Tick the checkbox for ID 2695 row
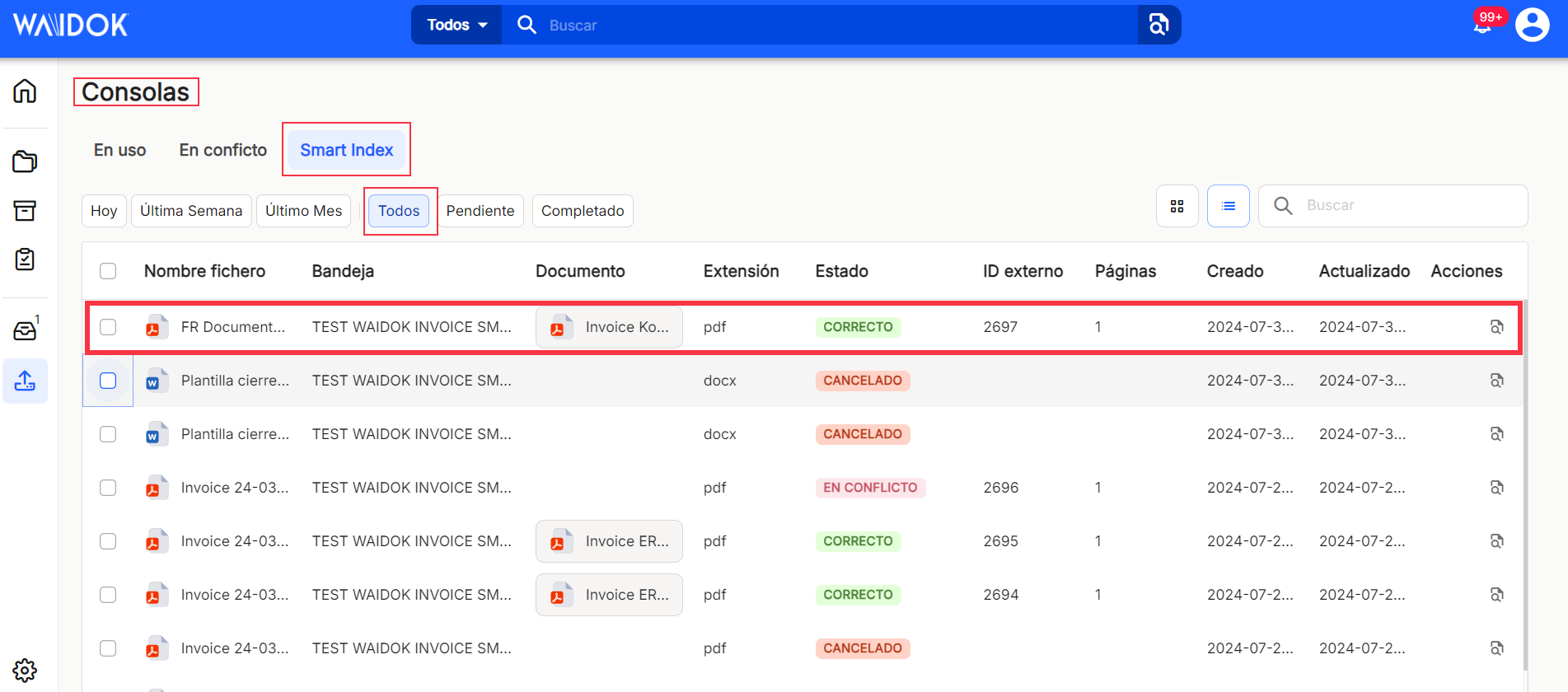Viewport: 1568px width, 692px height. pyautogui.click(x=108, y=541)
